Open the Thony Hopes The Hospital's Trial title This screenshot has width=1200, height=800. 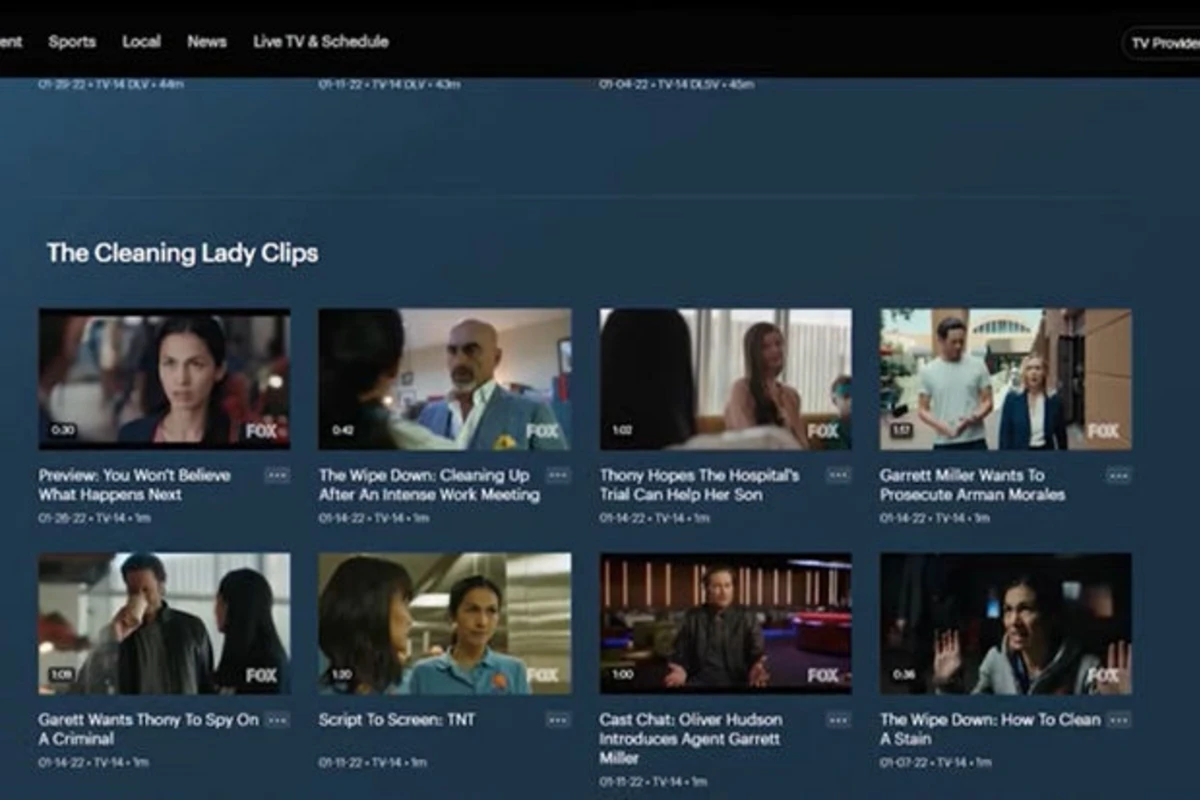tap(699, 485)
